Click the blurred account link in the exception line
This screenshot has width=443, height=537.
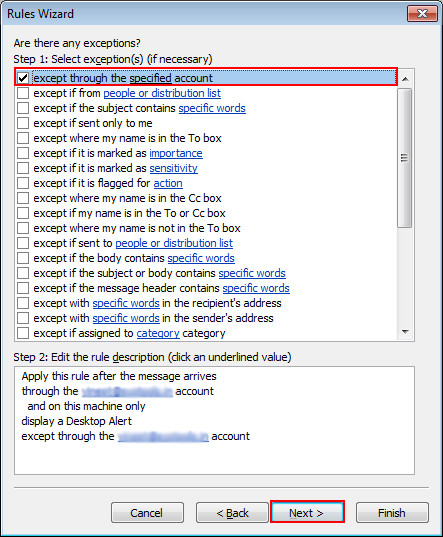(x=163, y=436)
